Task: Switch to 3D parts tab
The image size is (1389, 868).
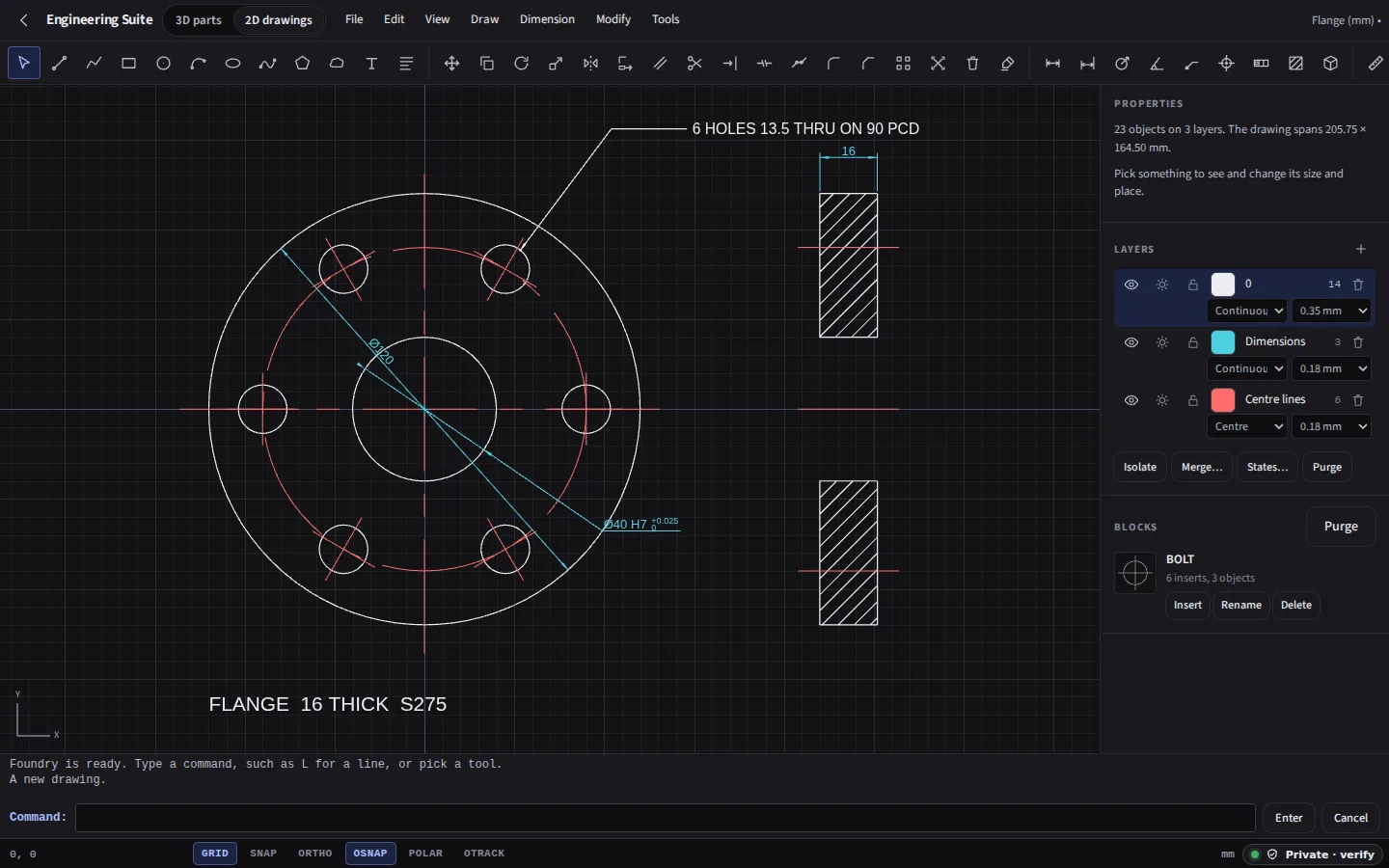Action: [198, 19]
